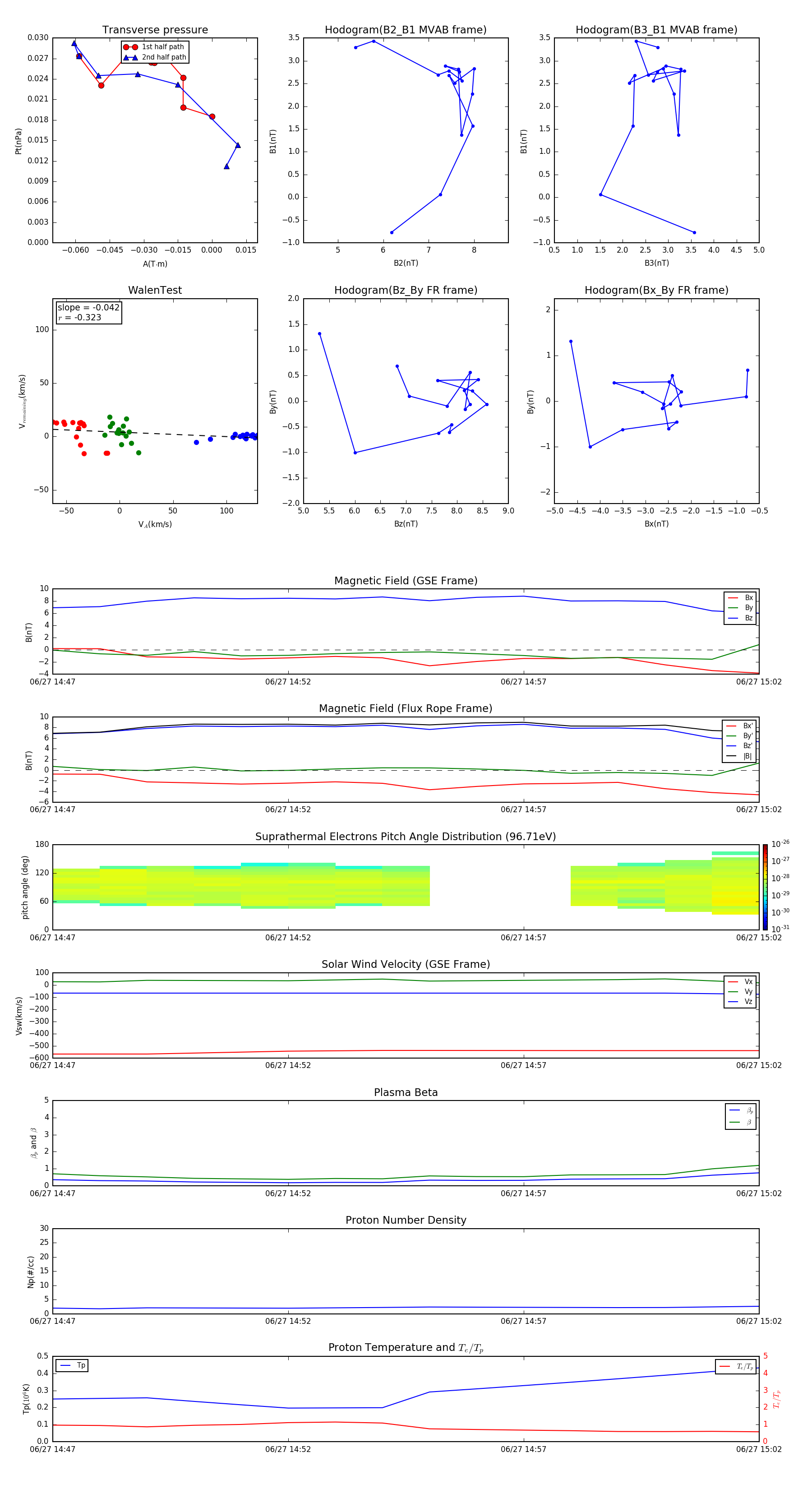Click the "Proton Temperature and Te/Tp" title
Viewport: 812px width, 1489px height.
pyautogui.click(x=406, y=1348)
